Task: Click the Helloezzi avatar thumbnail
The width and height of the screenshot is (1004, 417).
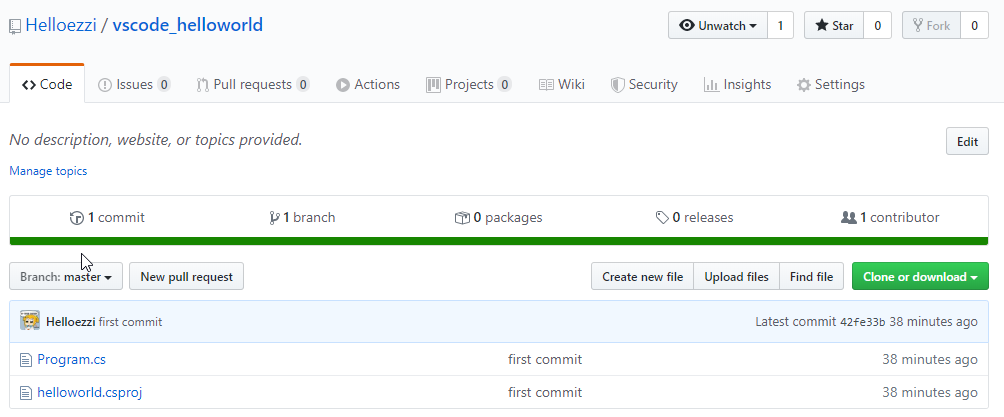Action: 30,321
